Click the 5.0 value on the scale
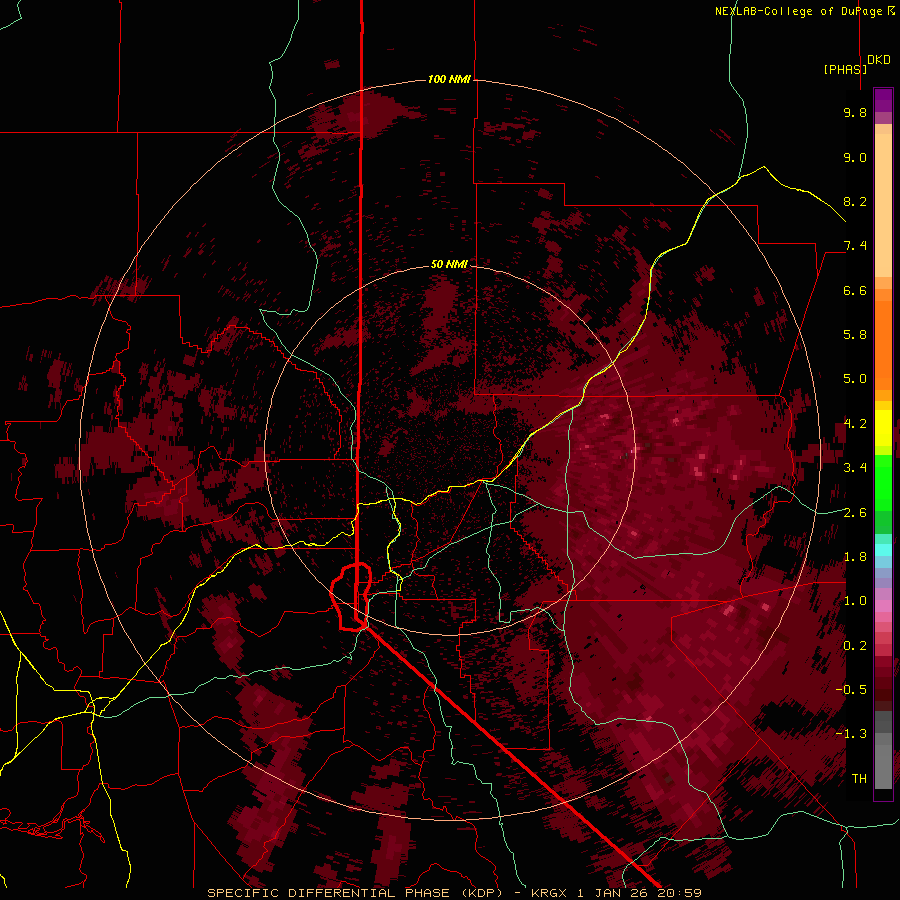This screenshot has height=900, width=900. [x=855, y=379]
